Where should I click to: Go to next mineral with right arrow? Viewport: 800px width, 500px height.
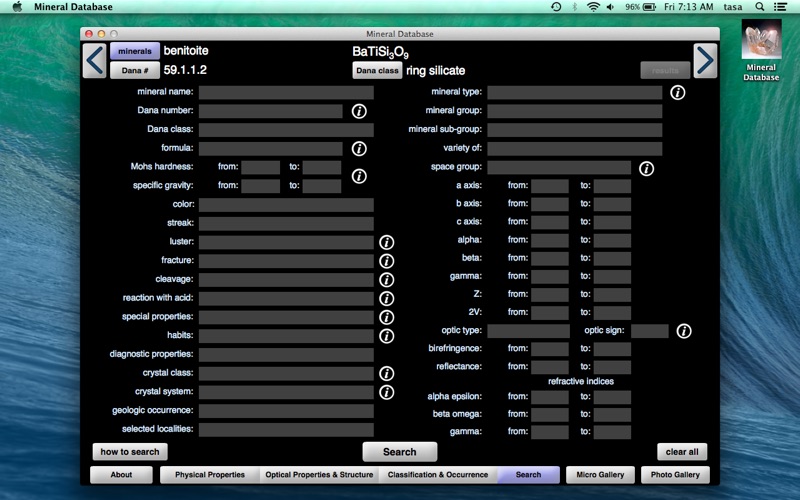(705, 61)
